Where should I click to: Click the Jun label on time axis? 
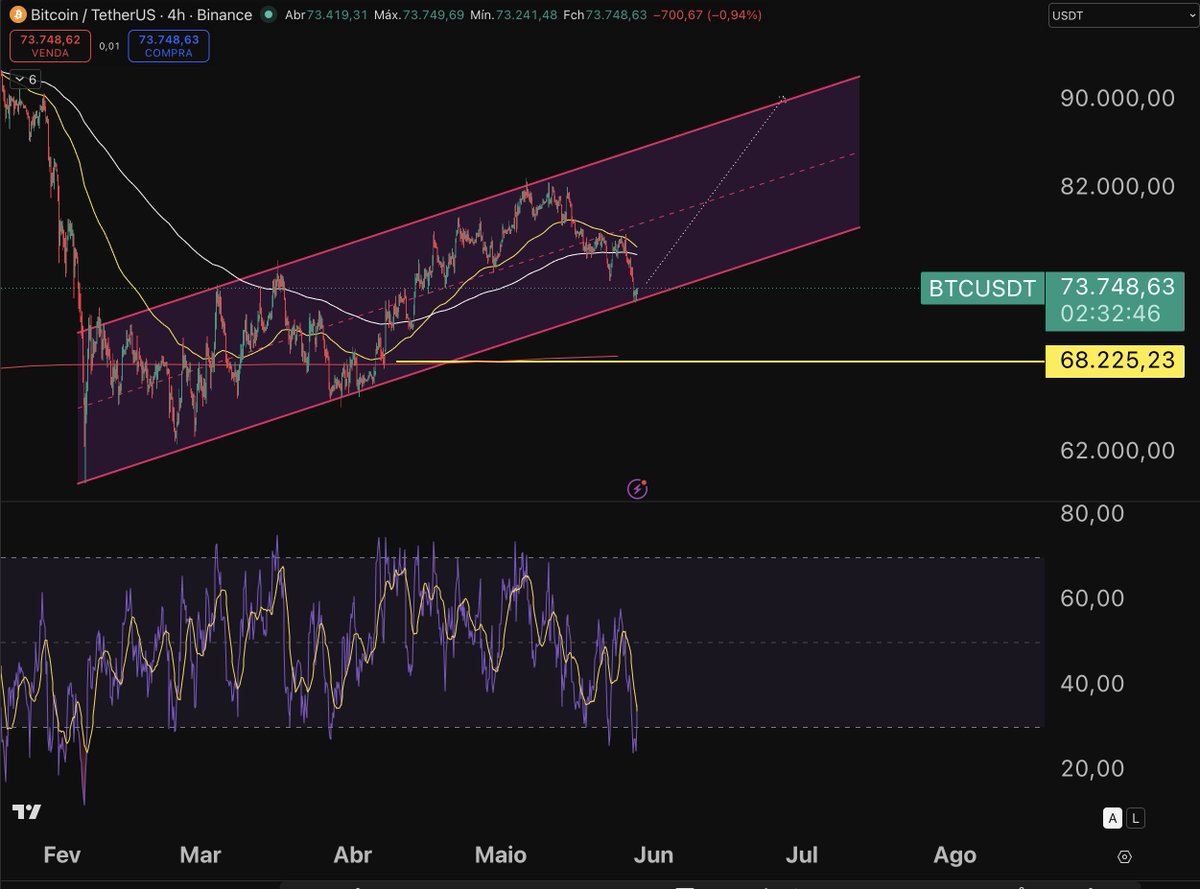tap(653, 855)
